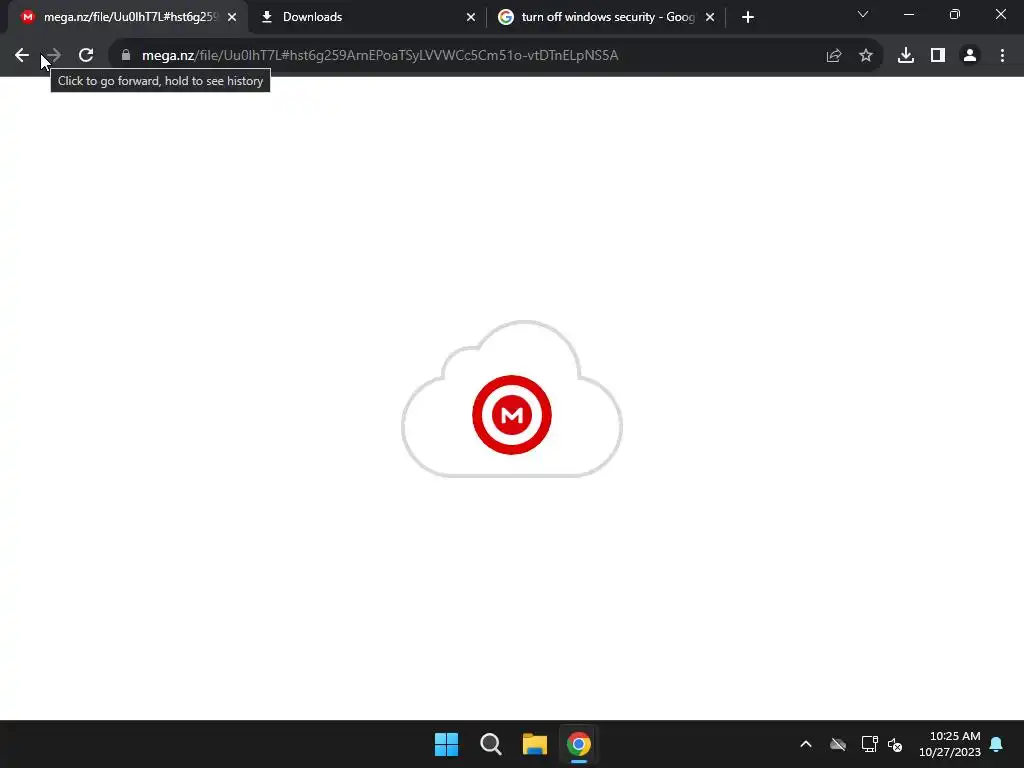Share this page icon in address bar
This screenshot has height=768, width=1024.
pos(834,56)
